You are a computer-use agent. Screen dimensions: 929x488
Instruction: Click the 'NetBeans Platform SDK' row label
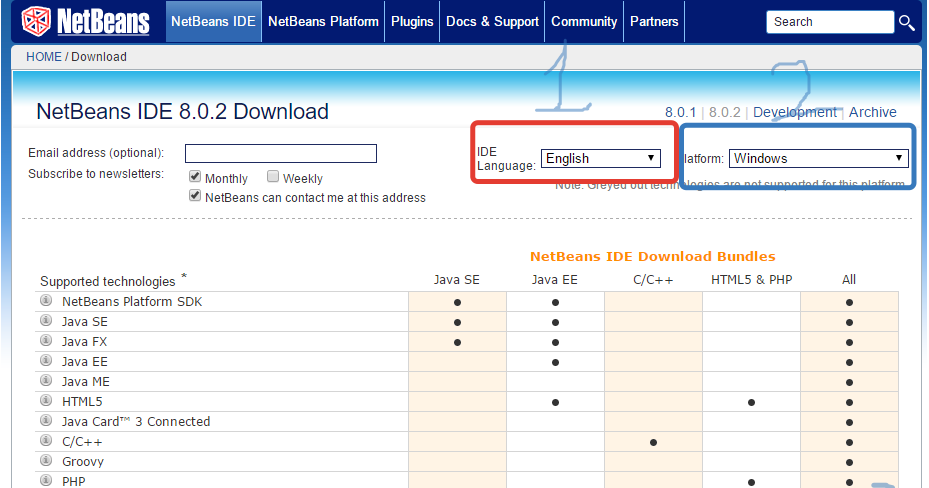pos(132,301)
